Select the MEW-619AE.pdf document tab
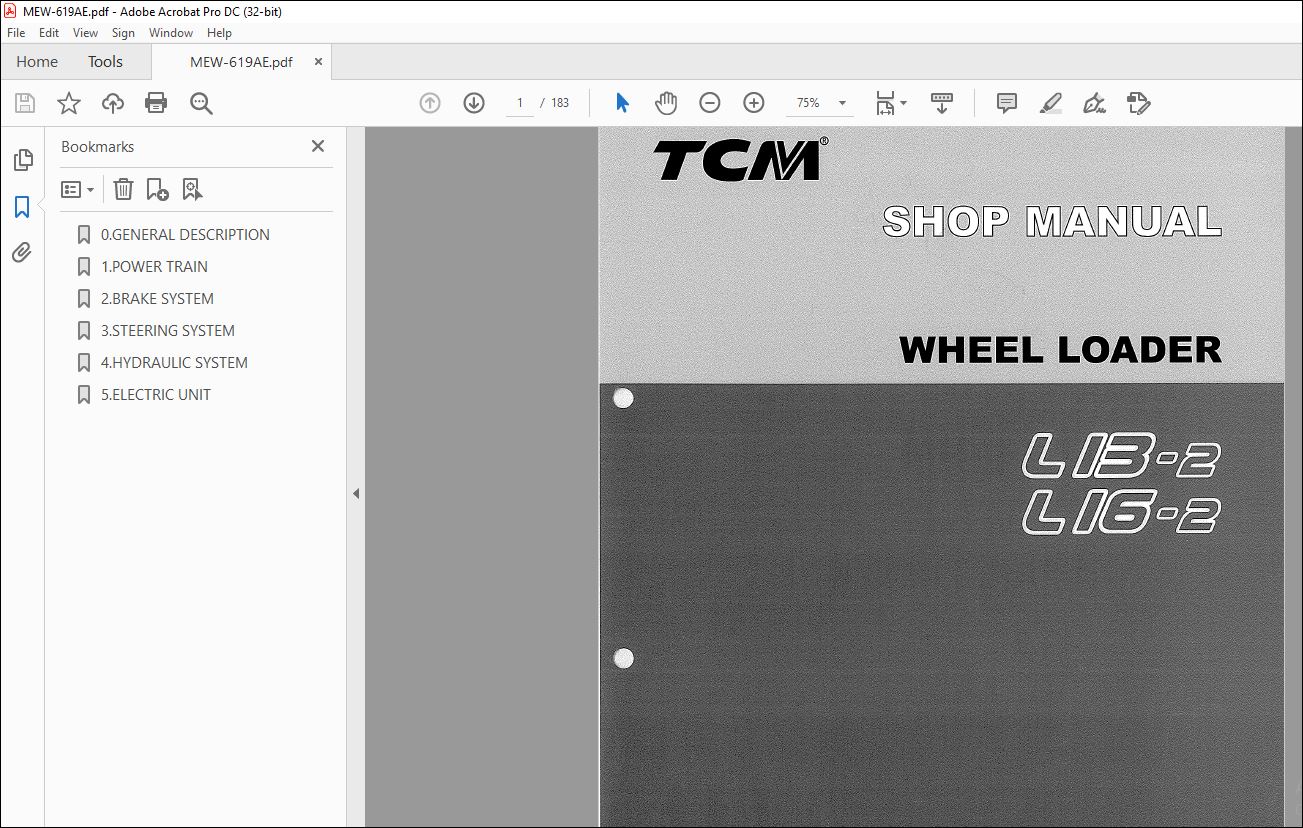 click(241, 62)
